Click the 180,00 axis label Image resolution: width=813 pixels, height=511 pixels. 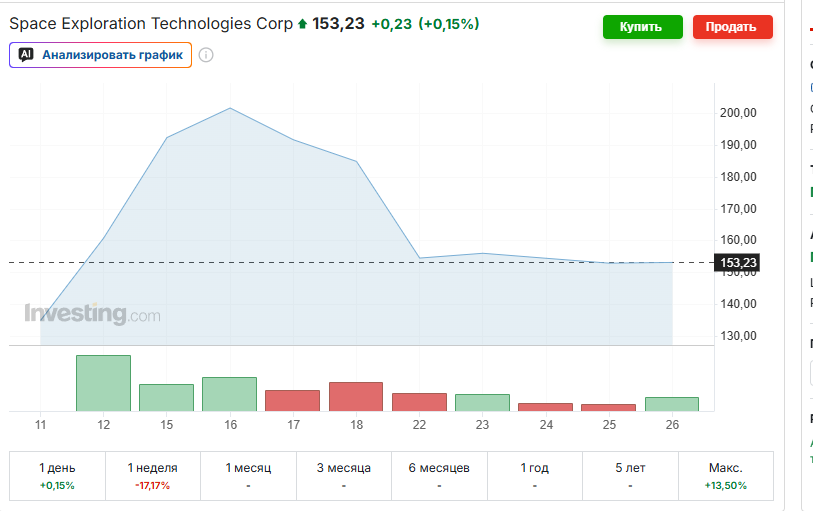coord(738,177)
